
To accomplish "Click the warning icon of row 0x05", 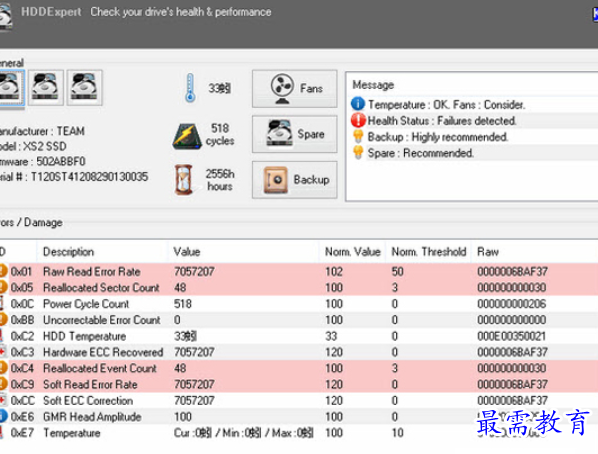I will tap(3, 287).
